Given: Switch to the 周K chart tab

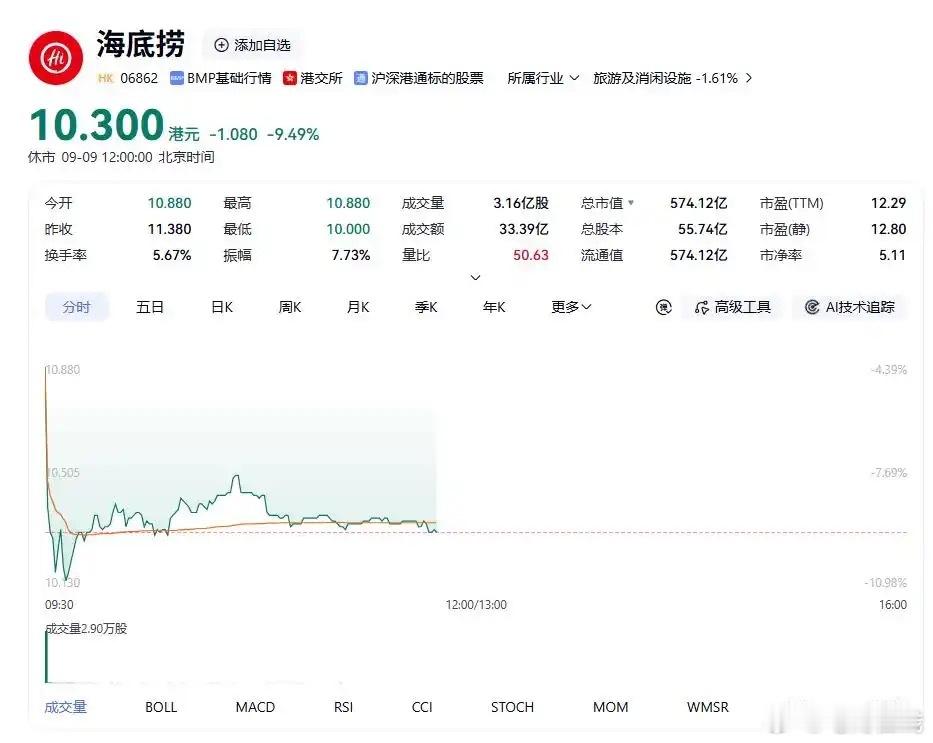Looking at the screenshot, I should 290,307.
